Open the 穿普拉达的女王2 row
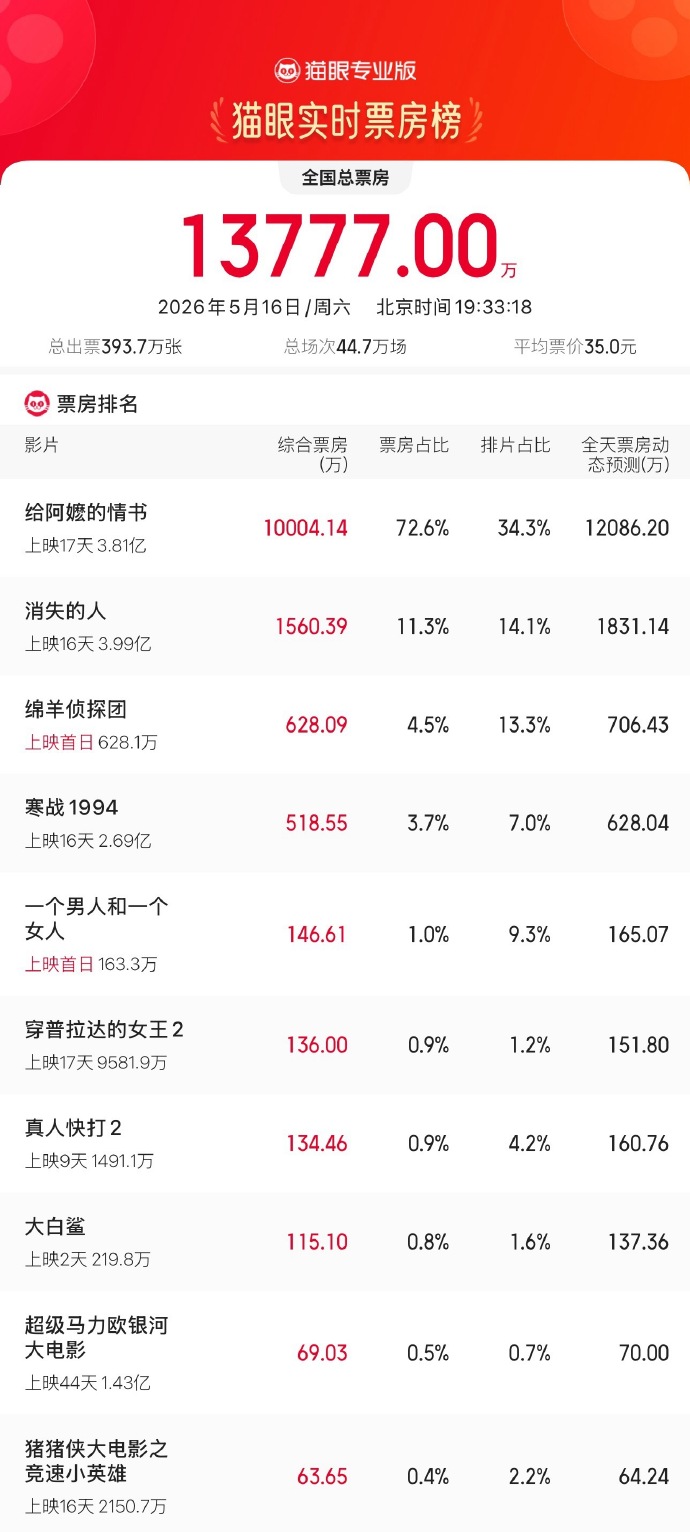The width and height of the screenshot is (690, 1532). click(345, 1045)
